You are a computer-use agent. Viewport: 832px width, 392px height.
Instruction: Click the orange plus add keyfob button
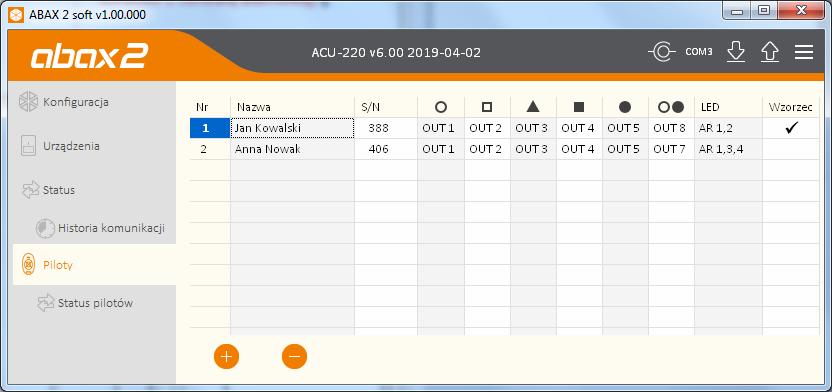227,356
